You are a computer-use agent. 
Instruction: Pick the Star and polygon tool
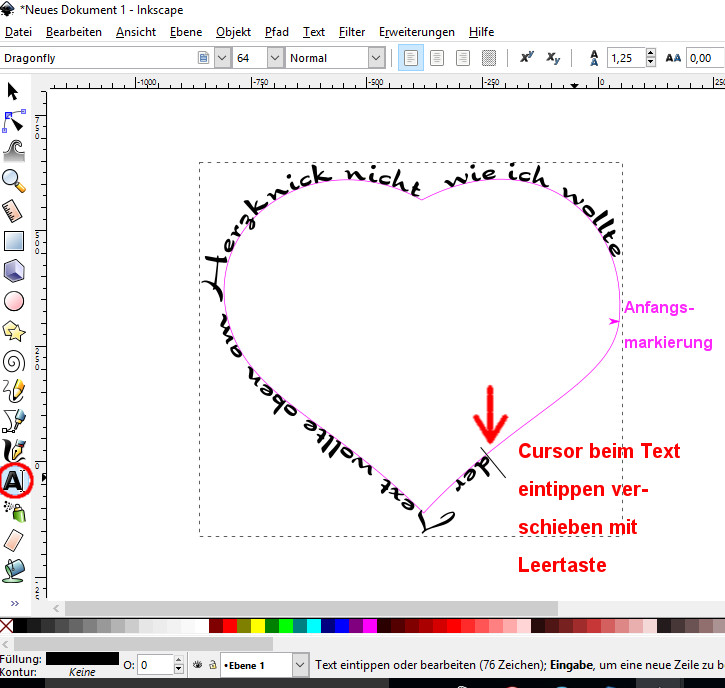pyautogui.click(x=13, y=330)
